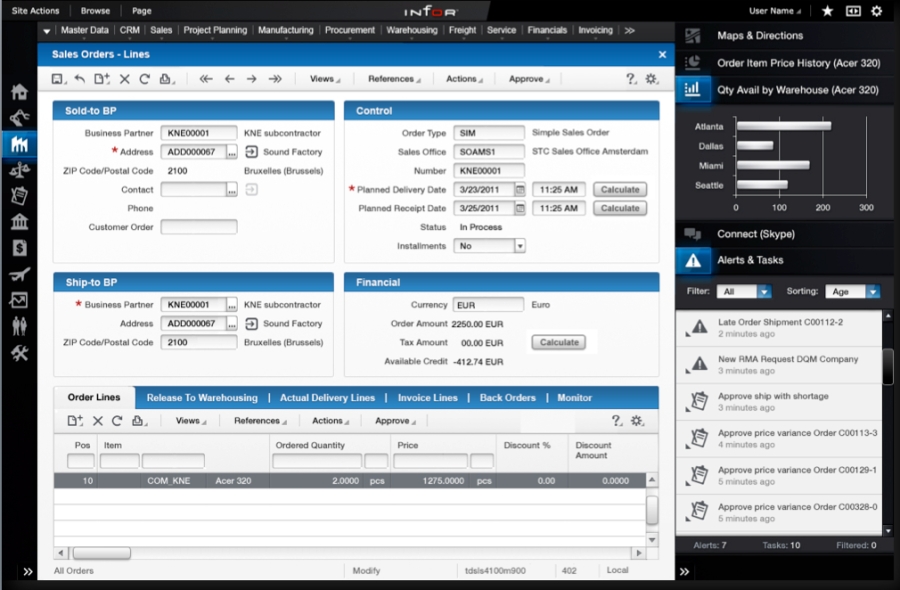Open Sold-to Address details arrow icon
Image resolution: width=900 pixels, height=590 pixels.
pyautogui.click(x=251, y=152)
